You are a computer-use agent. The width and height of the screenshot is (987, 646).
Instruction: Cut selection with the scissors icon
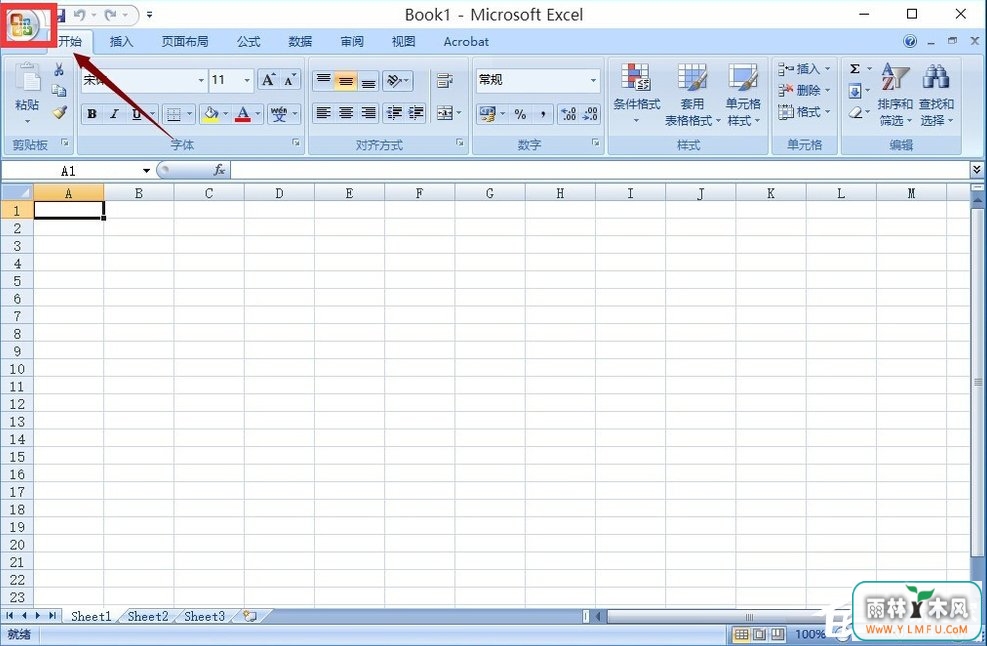point(59,69)
